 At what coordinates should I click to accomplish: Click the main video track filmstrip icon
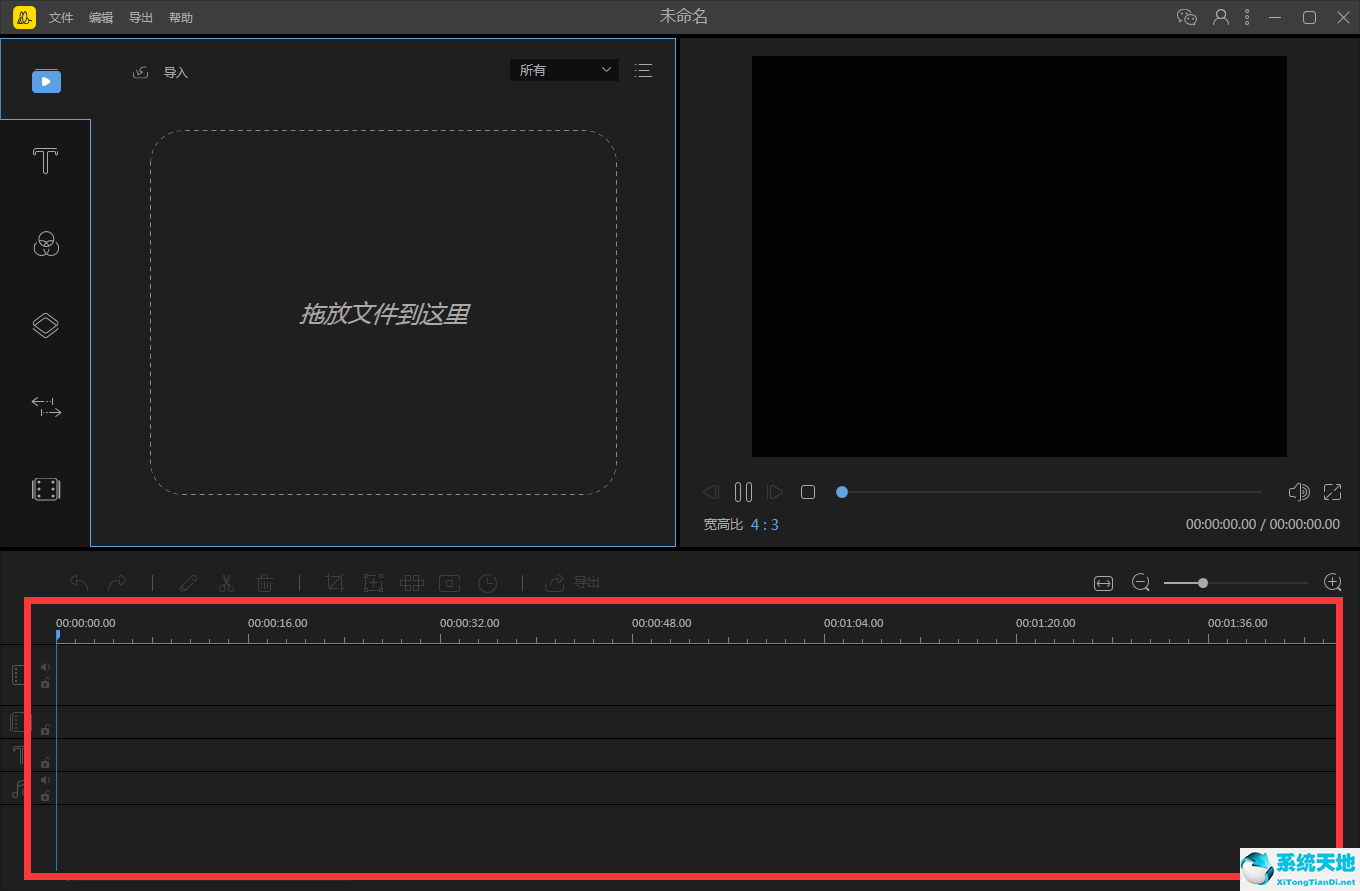coord(19,675)
